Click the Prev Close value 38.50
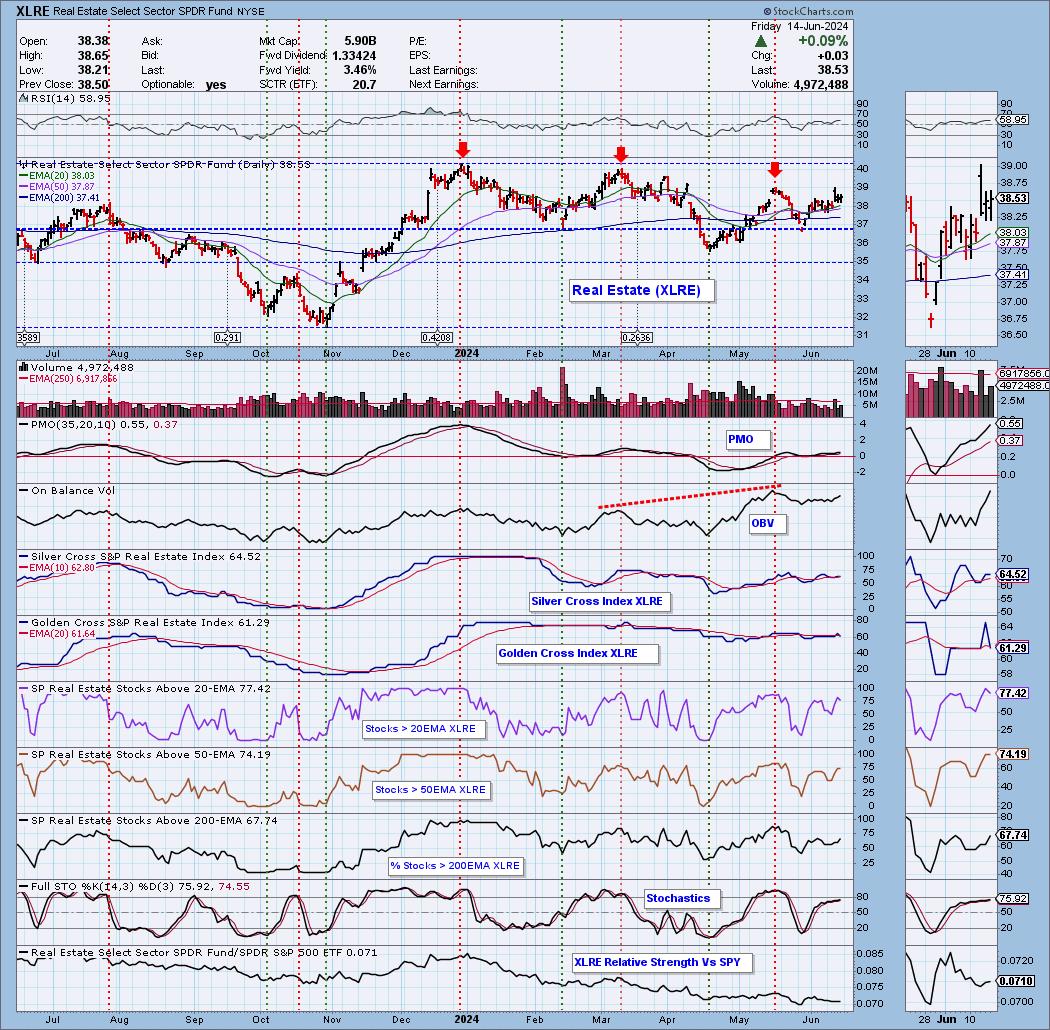1050x1030 pixels. tap(92, 84)
